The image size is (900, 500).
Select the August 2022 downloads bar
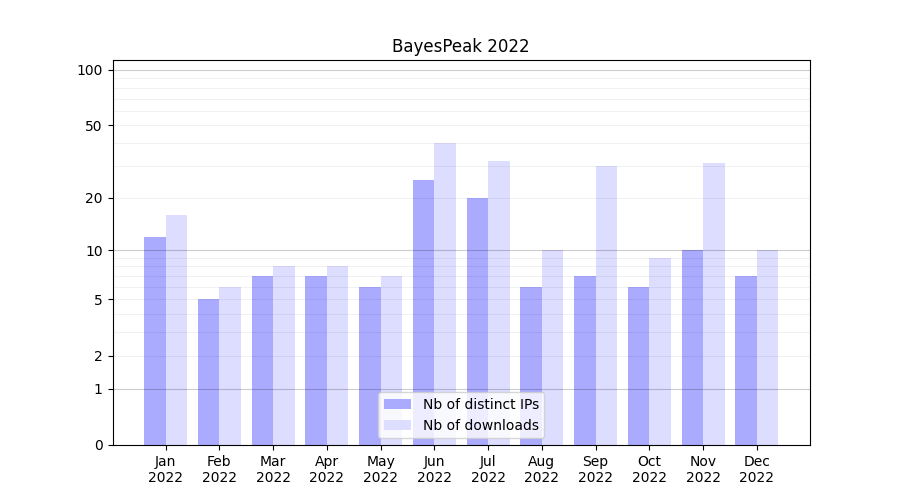point(552,347)
